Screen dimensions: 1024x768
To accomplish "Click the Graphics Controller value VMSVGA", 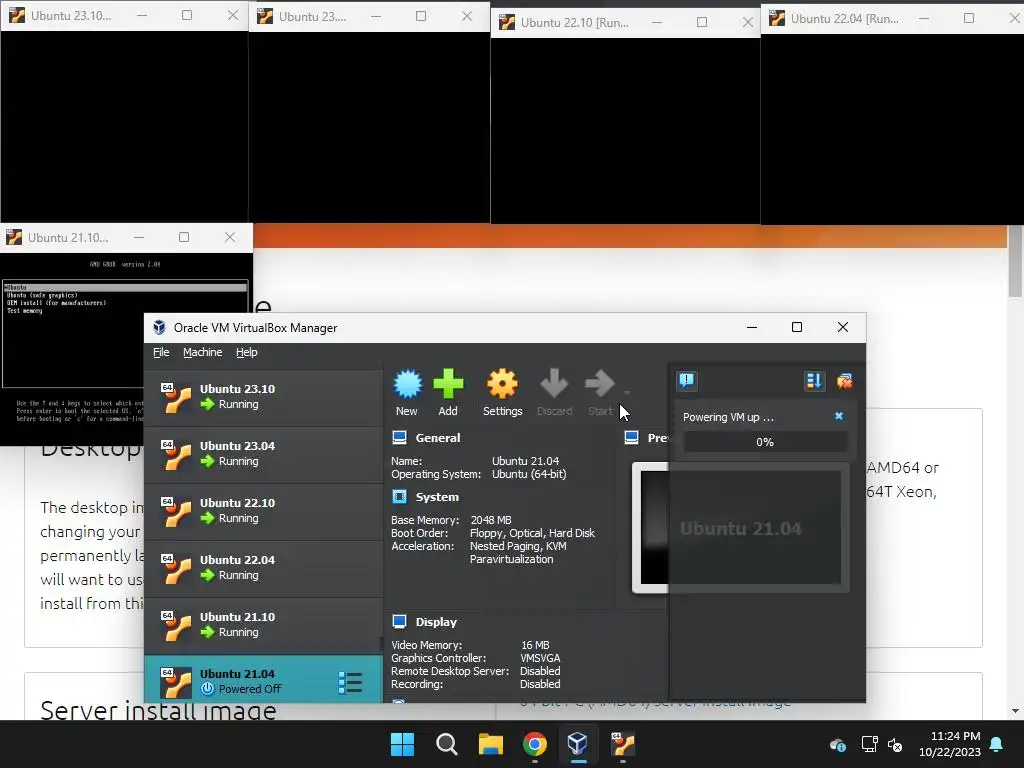I will (540, 658).
